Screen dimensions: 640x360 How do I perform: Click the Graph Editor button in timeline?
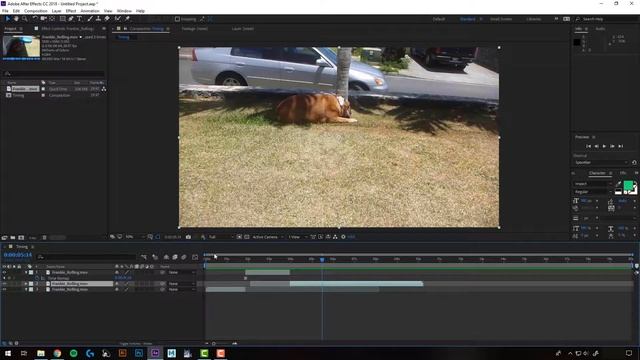tap(195, 257)
